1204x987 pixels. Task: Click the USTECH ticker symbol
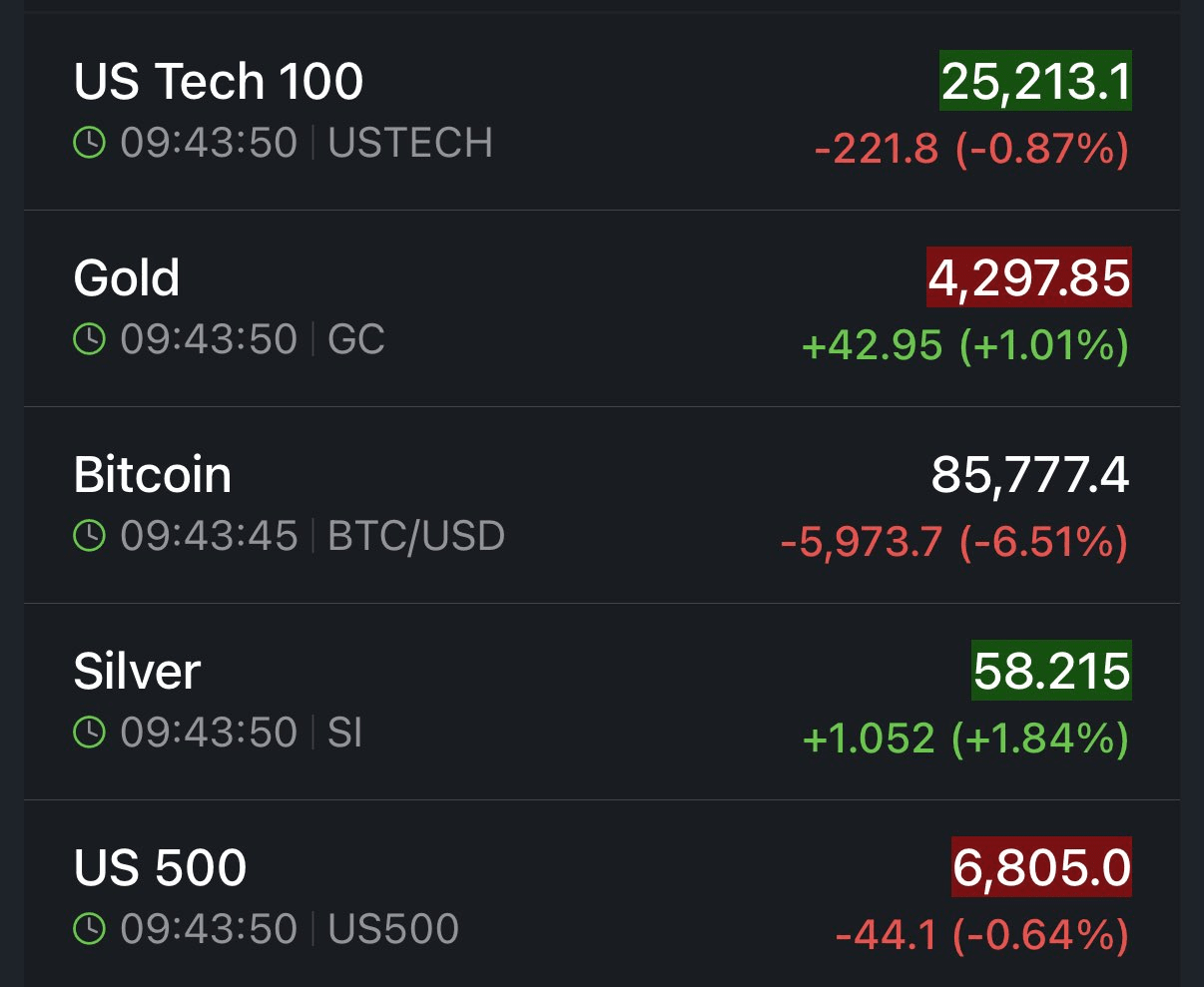(410, 144)
